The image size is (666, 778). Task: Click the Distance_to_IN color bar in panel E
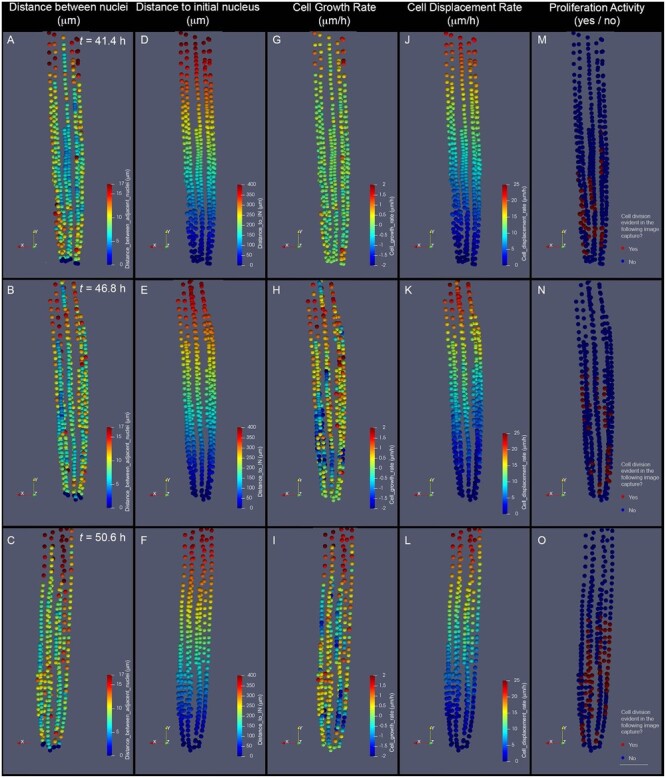240,467
